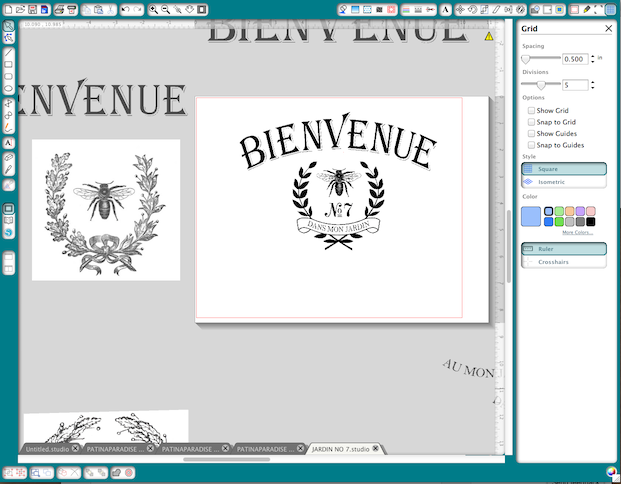The image size is (621, 484).
Task: Select the Draw a Line tool
Action: pyautogui.click(x=8, y=52)
